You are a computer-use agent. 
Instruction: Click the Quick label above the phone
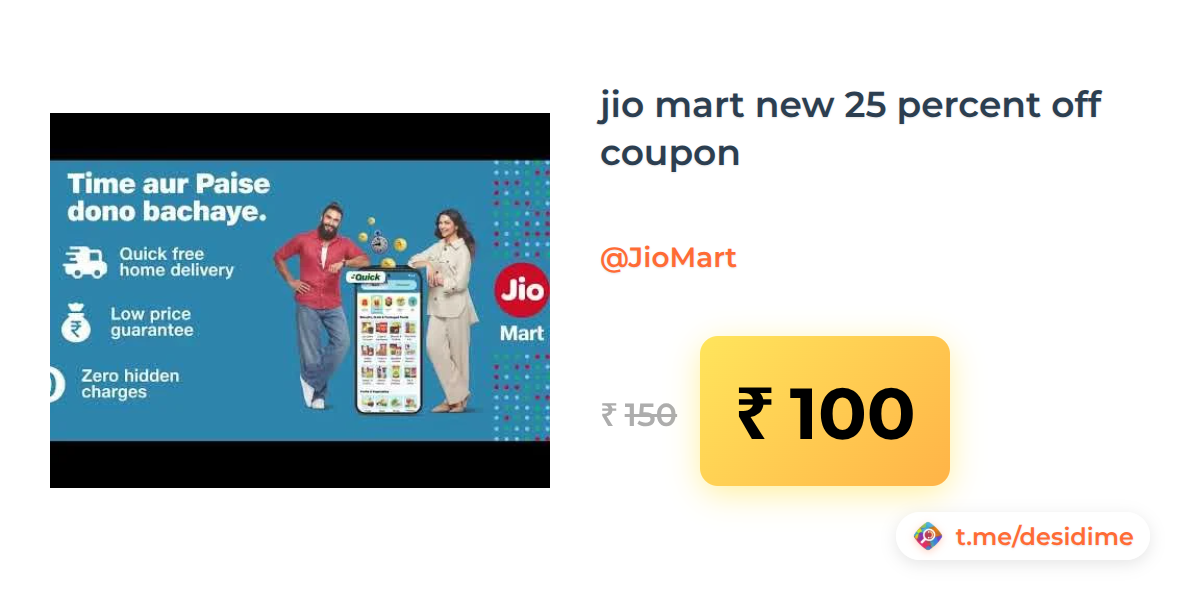coord(366,276)
